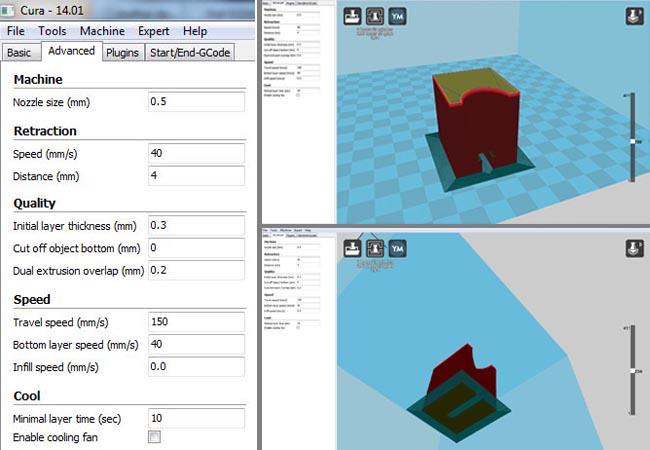This screenshot has height=450, width=650.
Task: Click the Infill speed input field
Action: (x=196, y=367)
